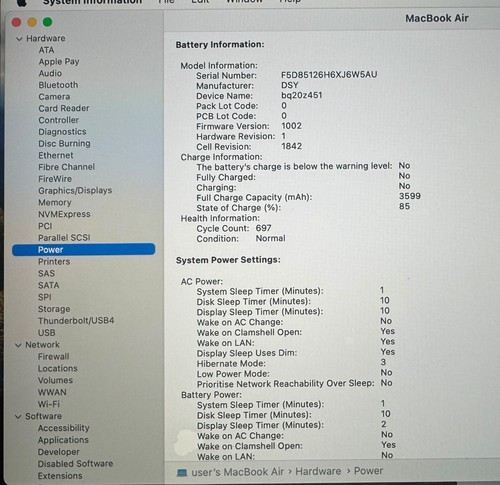Open the Apple menu icon
The width and height of the screenshot is (500, 485).
pyautogui.click(x=22, y=3)
